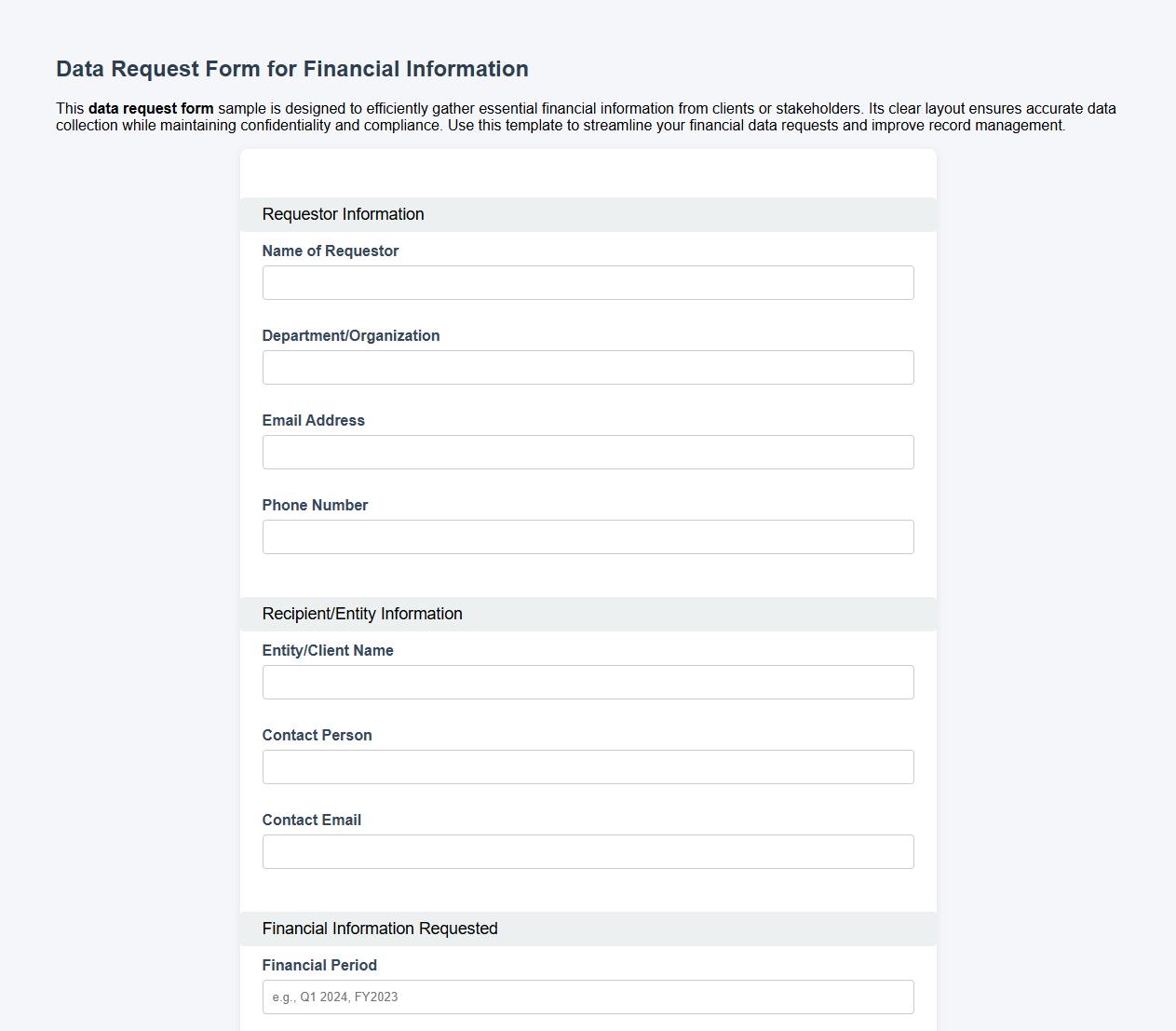1176x1031 pixels.
Task: Click the Contact Email input field
Action: (588, 851)
